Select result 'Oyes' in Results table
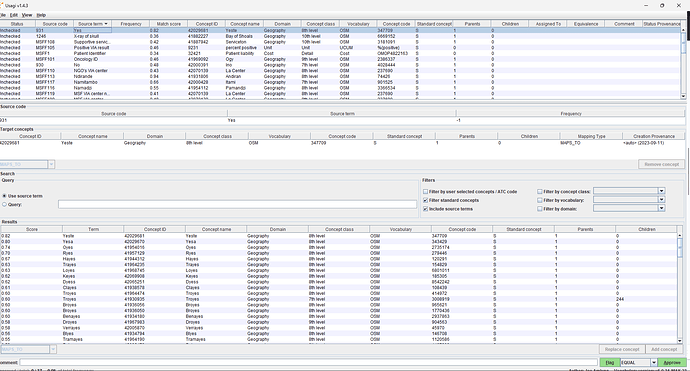Screen dimensions: 690x371 [x=339, y=247]
